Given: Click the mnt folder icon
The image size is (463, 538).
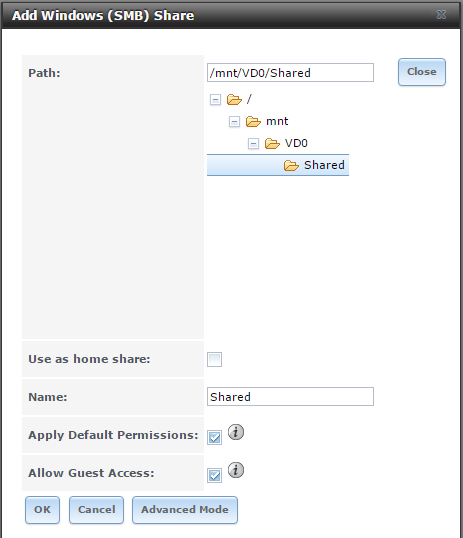Looking at the screenshot, I should tap(253, 121).
